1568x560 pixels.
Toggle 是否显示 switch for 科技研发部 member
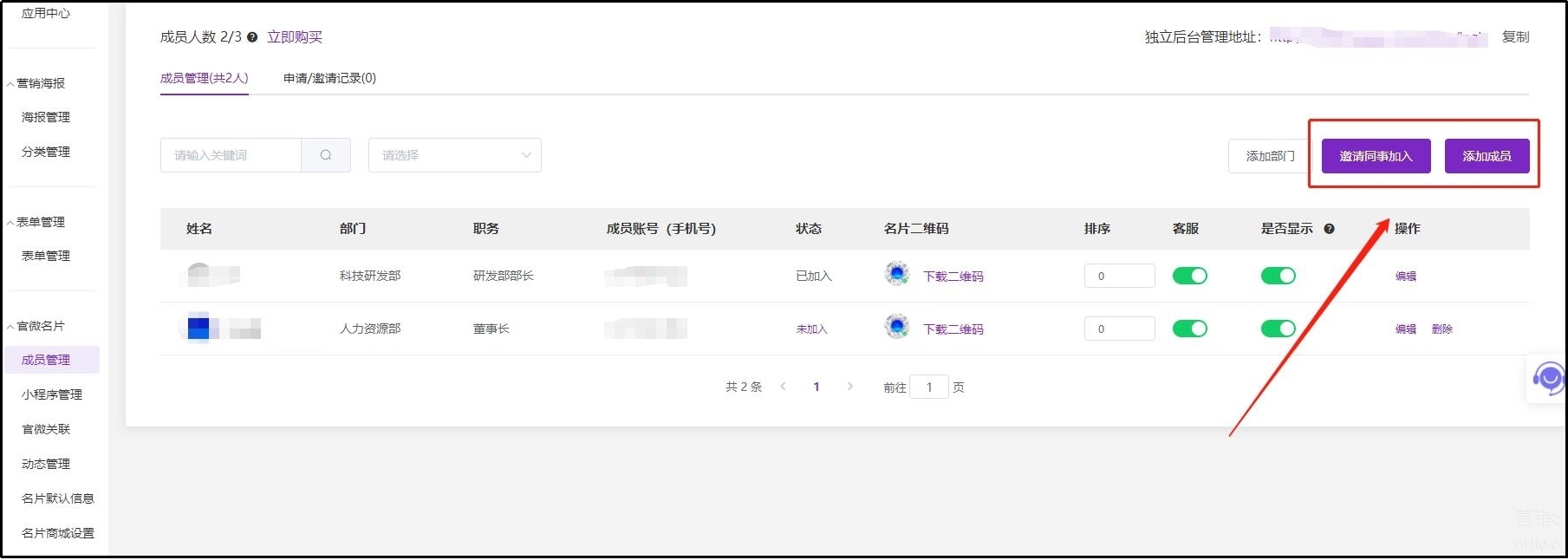point(1278,276)
